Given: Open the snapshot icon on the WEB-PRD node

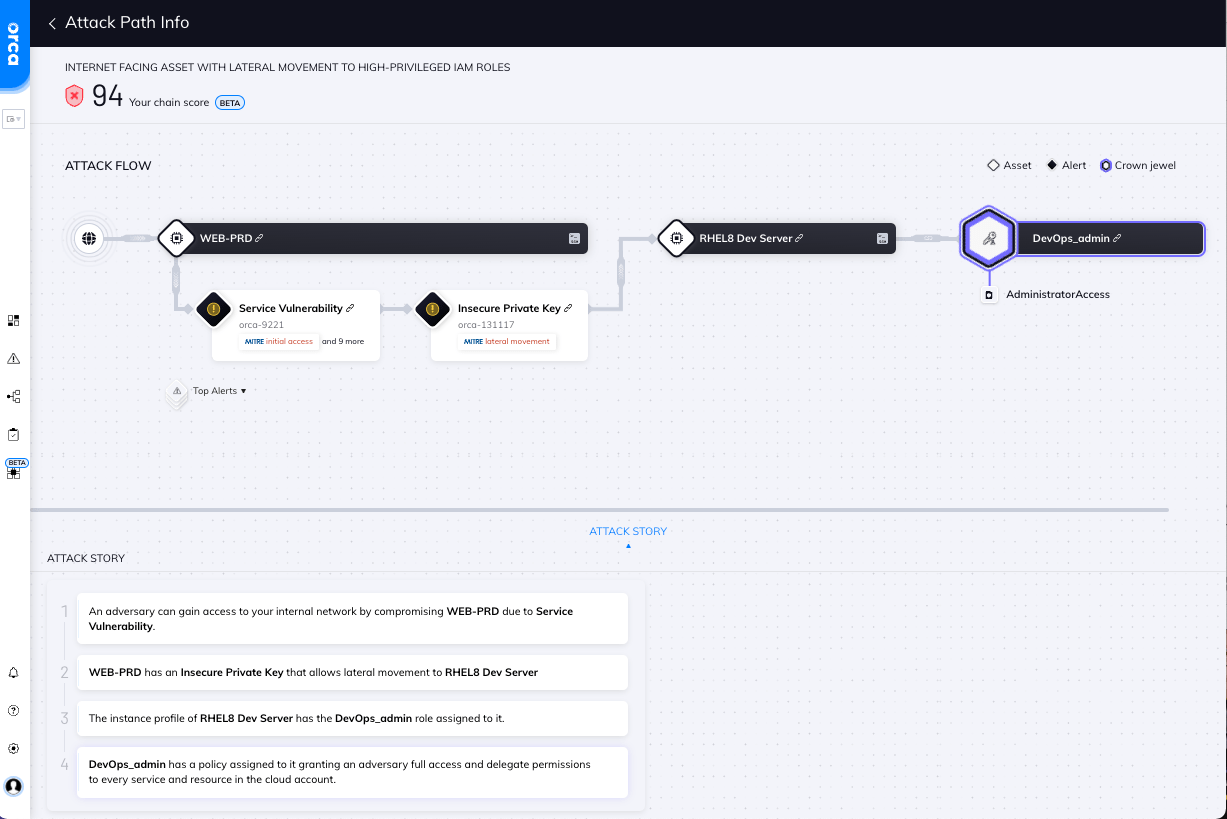Looking at the screenshot, I should coord(573,238).
